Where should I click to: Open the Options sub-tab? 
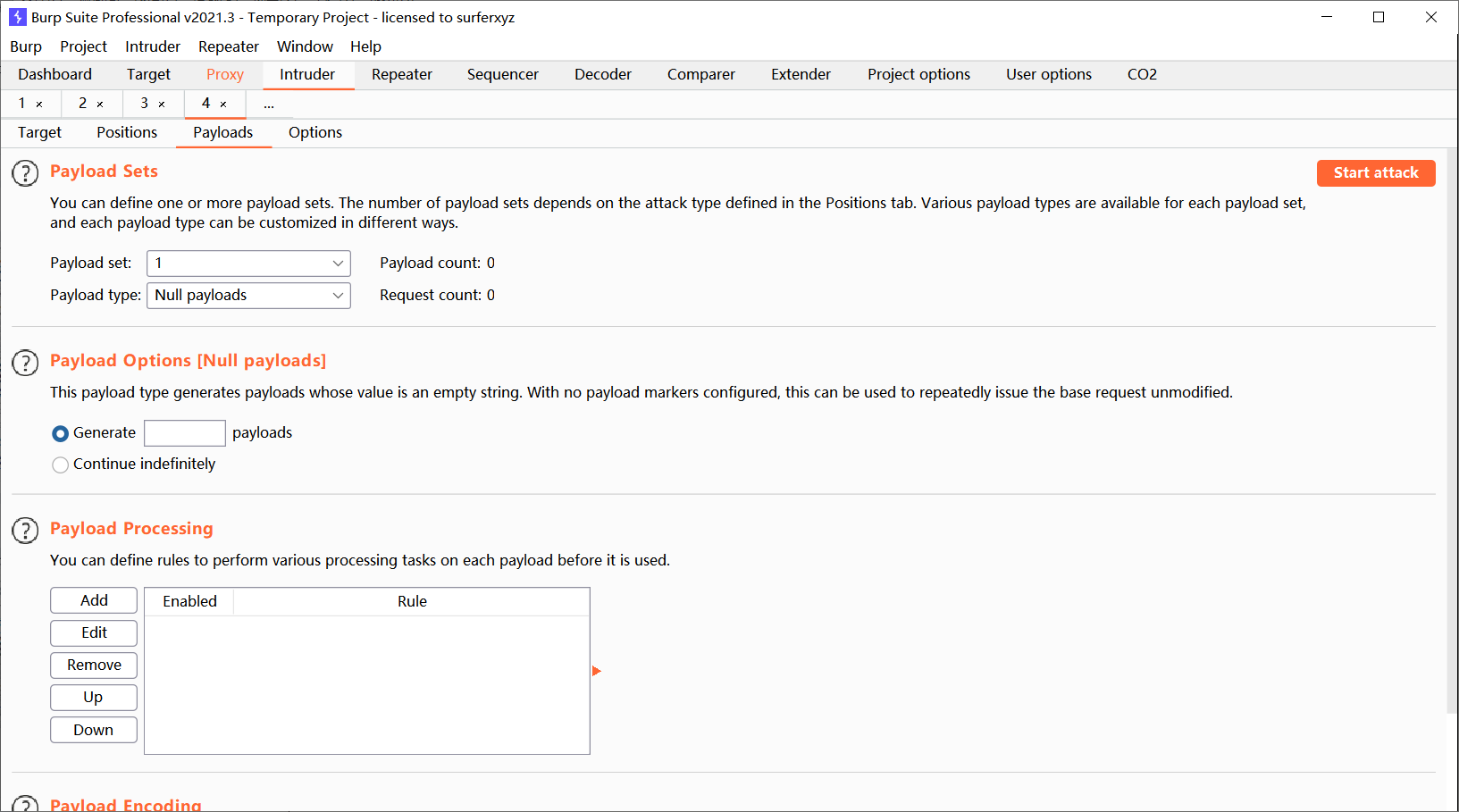315,132
